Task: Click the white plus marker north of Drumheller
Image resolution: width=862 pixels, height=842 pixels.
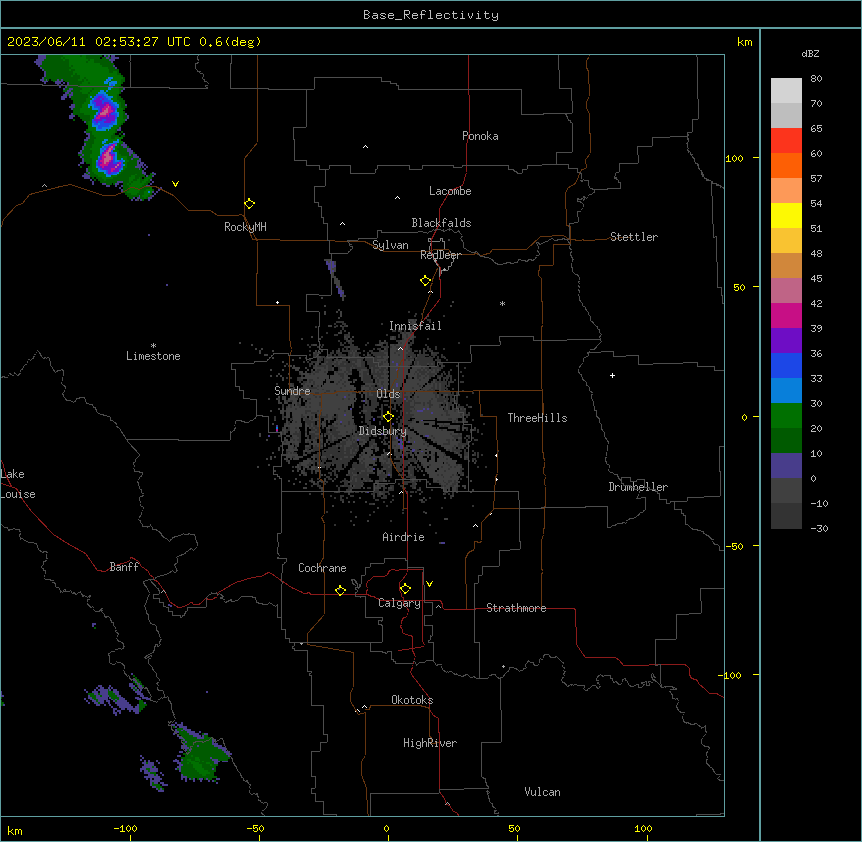Action: 612,375
